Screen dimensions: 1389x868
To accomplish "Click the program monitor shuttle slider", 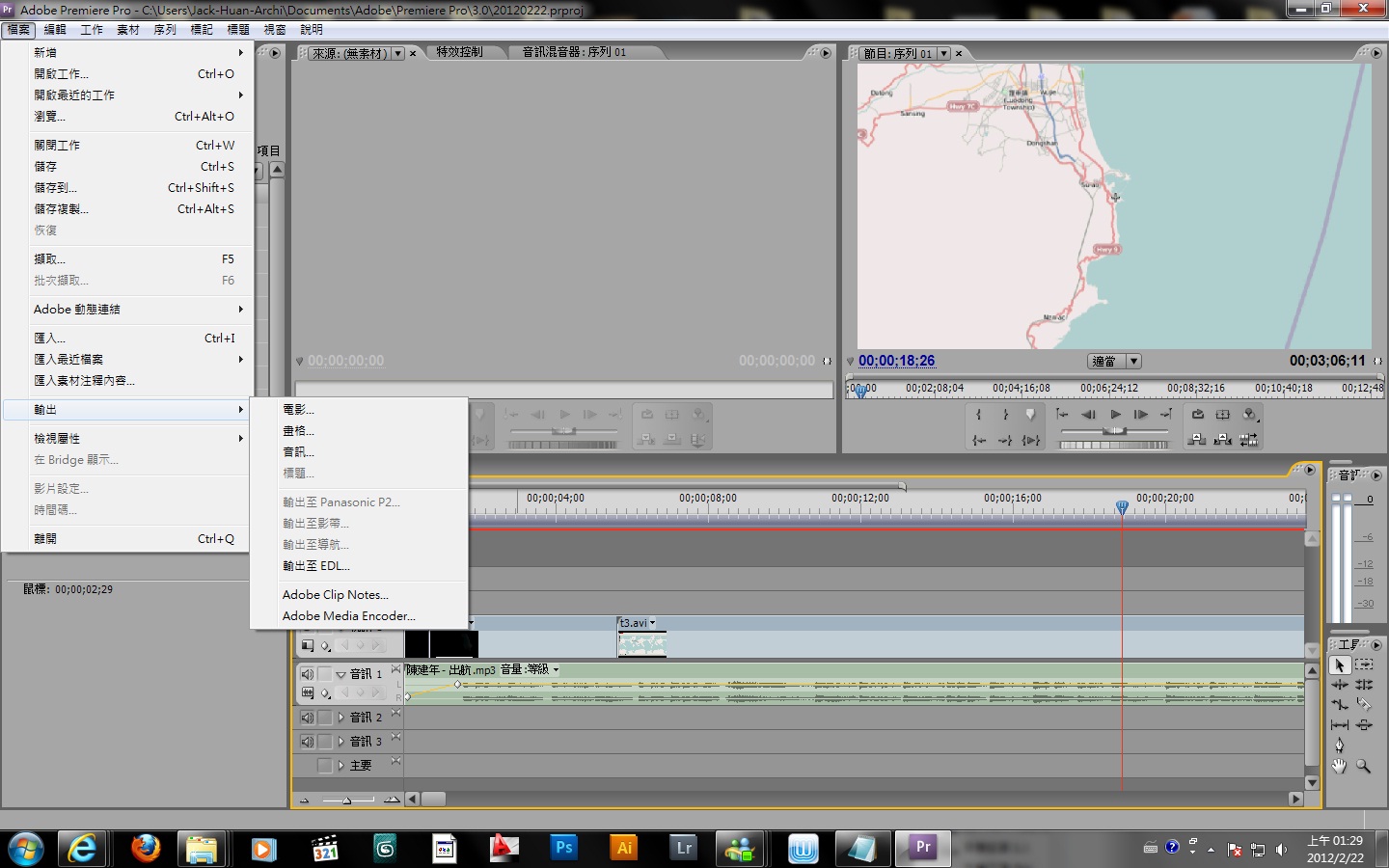I will click(x=1114, y=430).
